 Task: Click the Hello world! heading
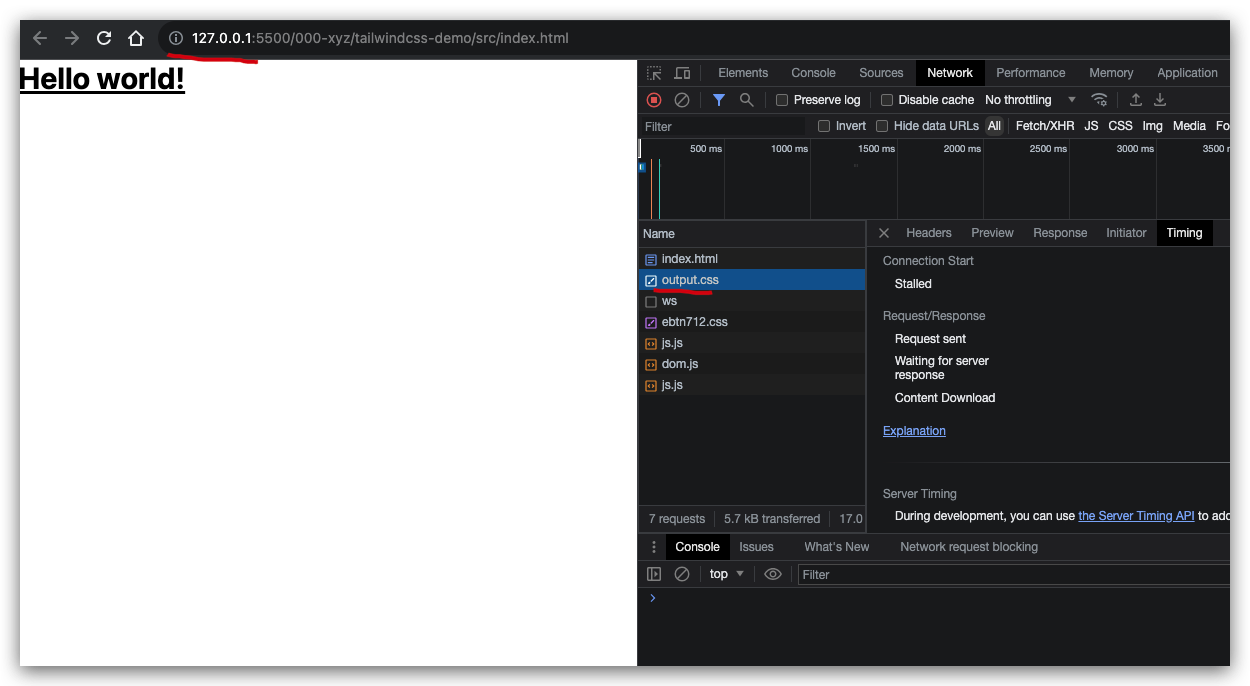[x=102, y=79]
